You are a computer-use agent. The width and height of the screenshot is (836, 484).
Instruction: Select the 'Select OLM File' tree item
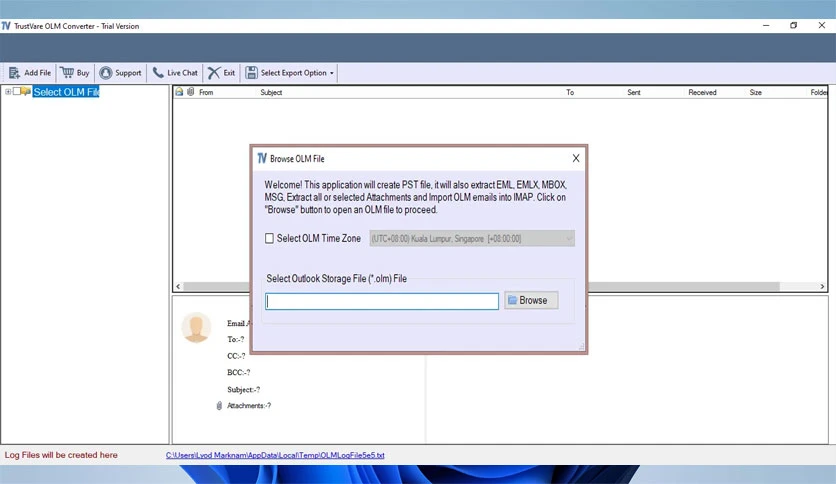pyautogui.click(x=66, y=92)
